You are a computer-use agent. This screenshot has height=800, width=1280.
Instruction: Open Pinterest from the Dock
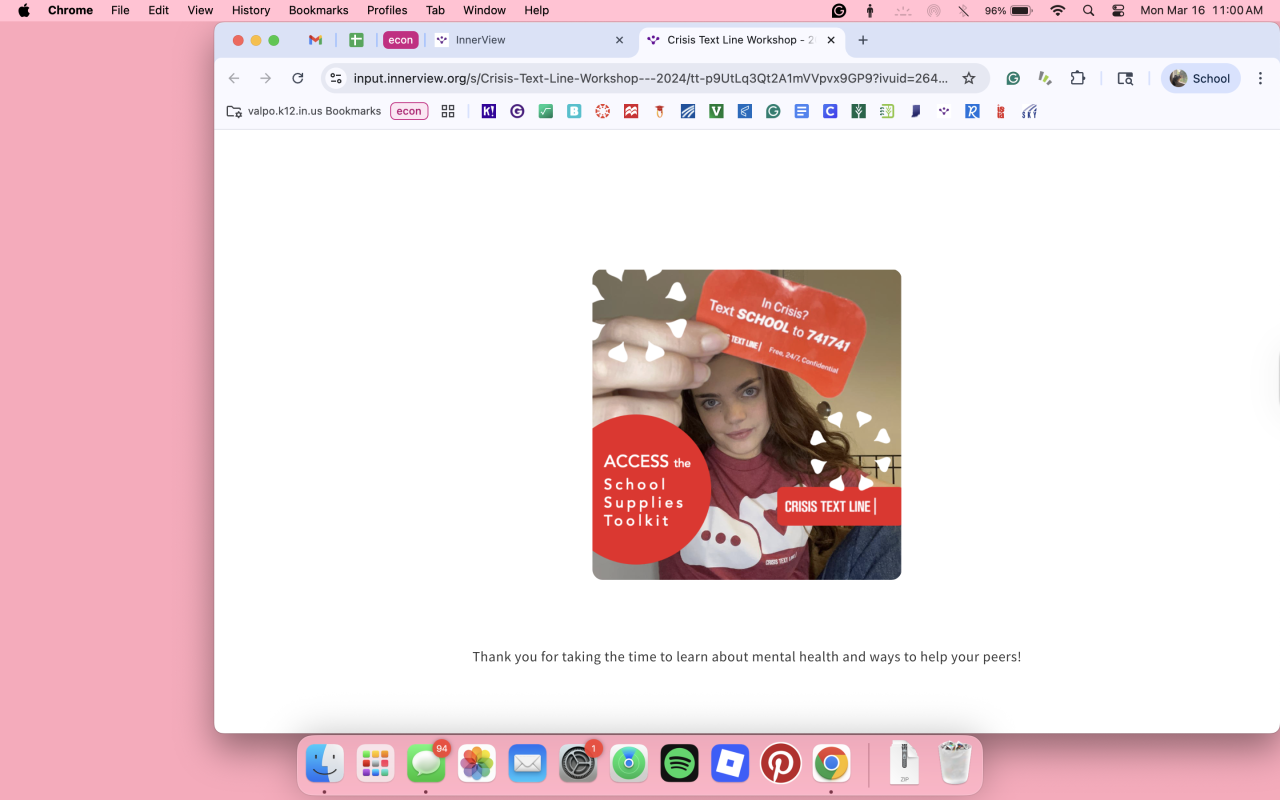coord(780,764)
